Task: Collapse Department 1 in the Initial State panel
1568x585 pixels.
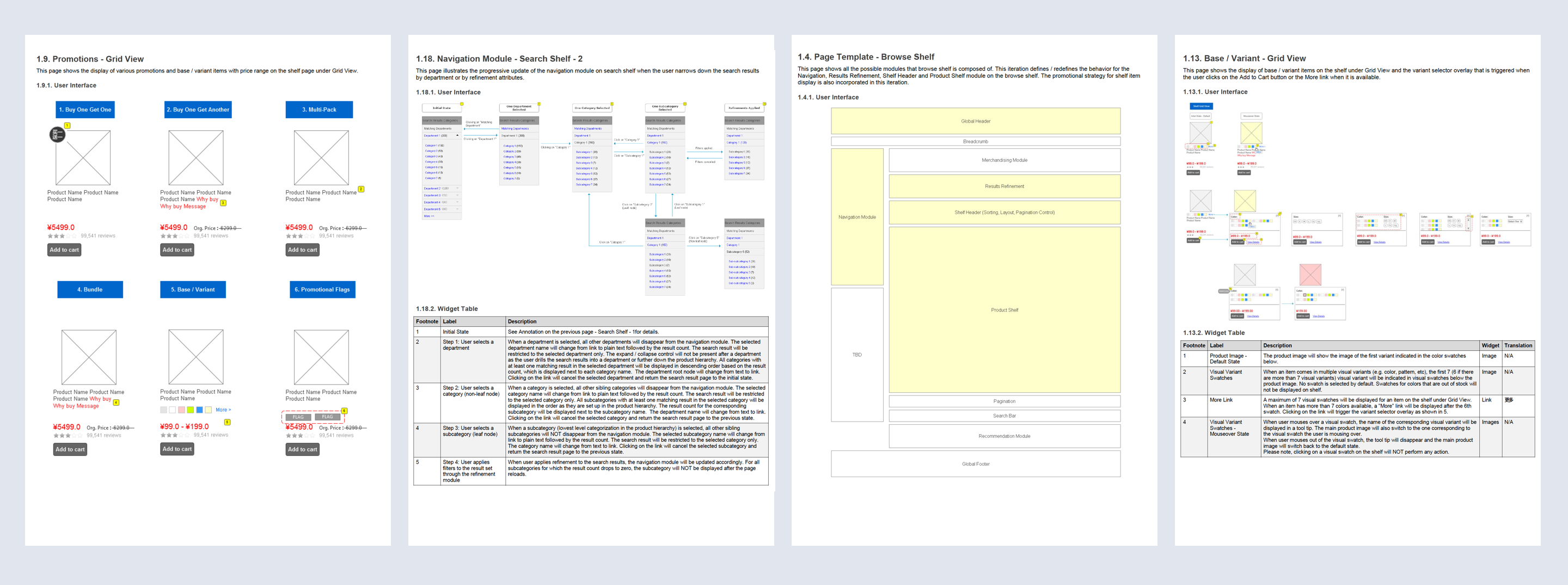Action: 457,136
